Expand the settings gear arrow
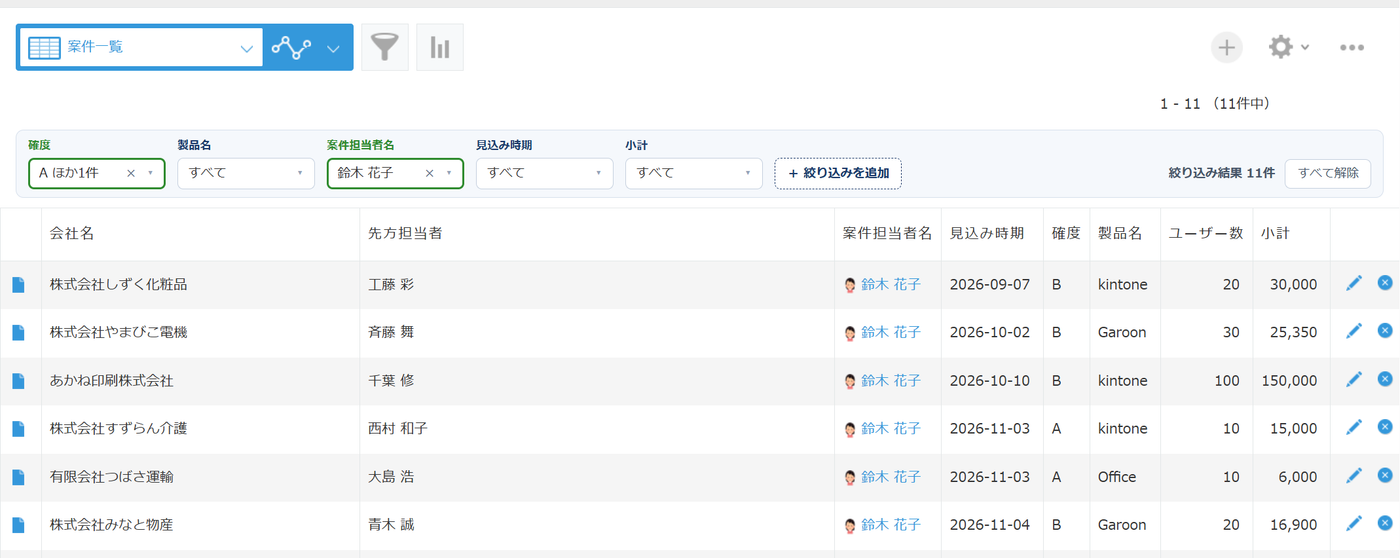Image resolution: width=1400 pixels, height=558 pixels. (1305, 48)
